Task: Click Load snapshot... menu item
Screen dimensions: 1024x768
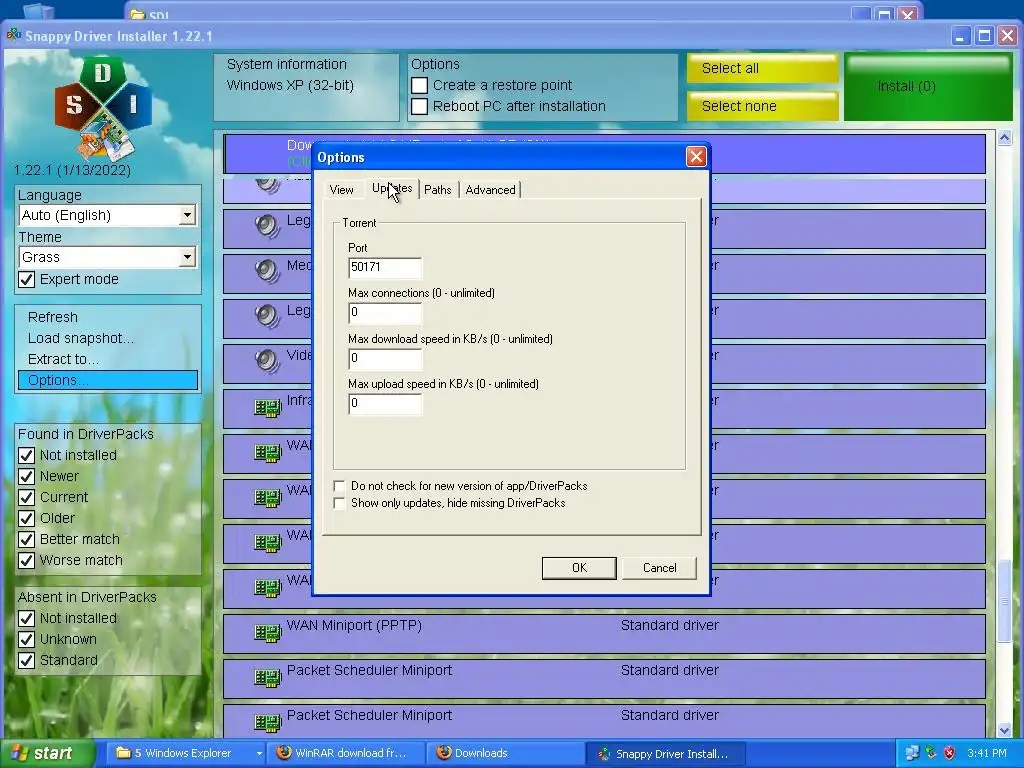Action: pos(80,338)
